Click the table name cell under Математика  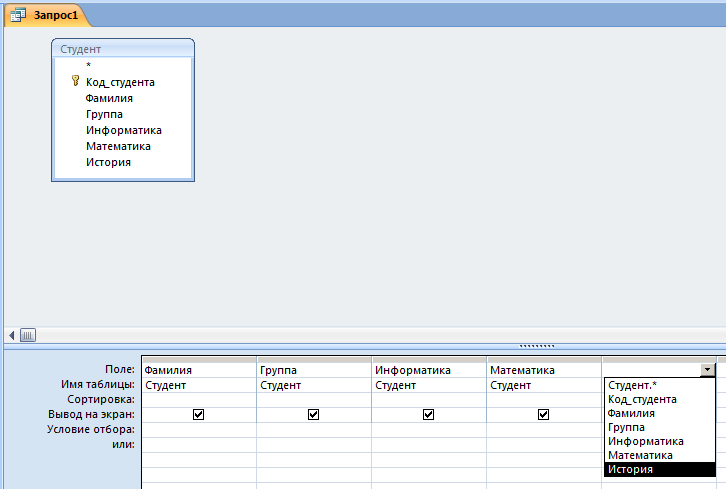coord(544,385)
